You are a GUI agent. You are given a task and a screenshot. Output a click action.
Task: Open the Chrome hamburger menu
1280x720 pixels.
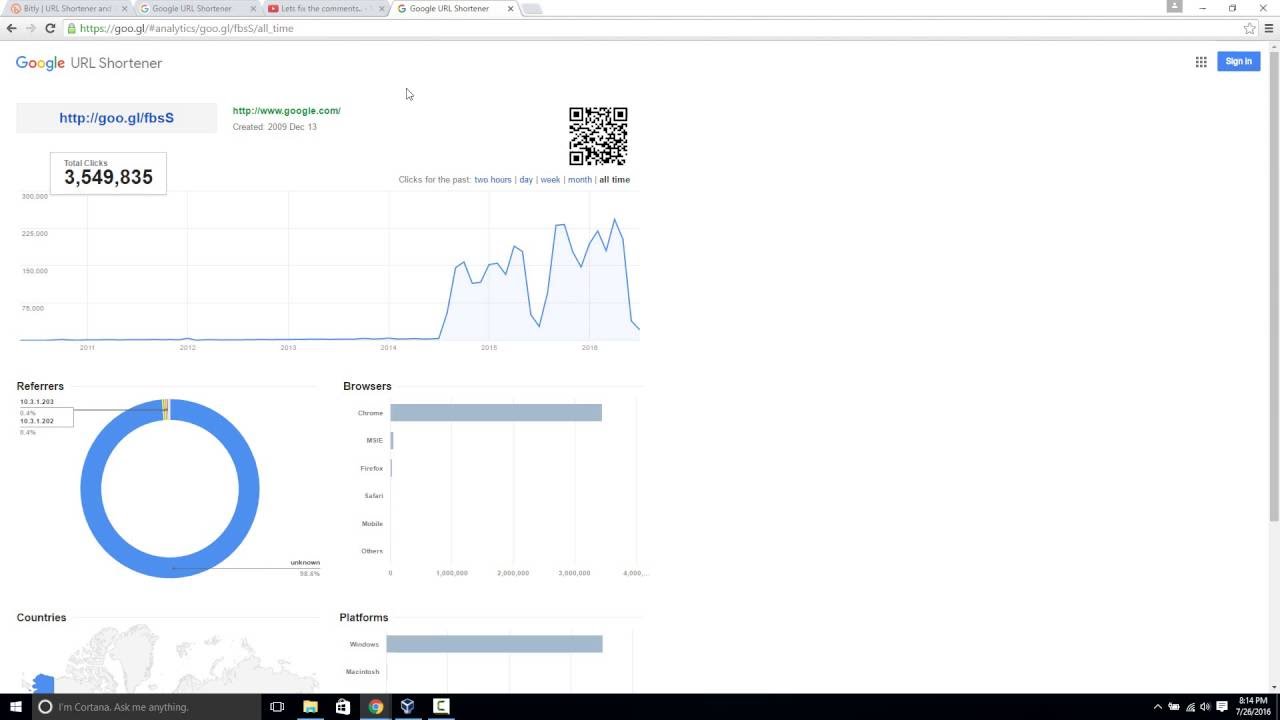coord(1270,28)
